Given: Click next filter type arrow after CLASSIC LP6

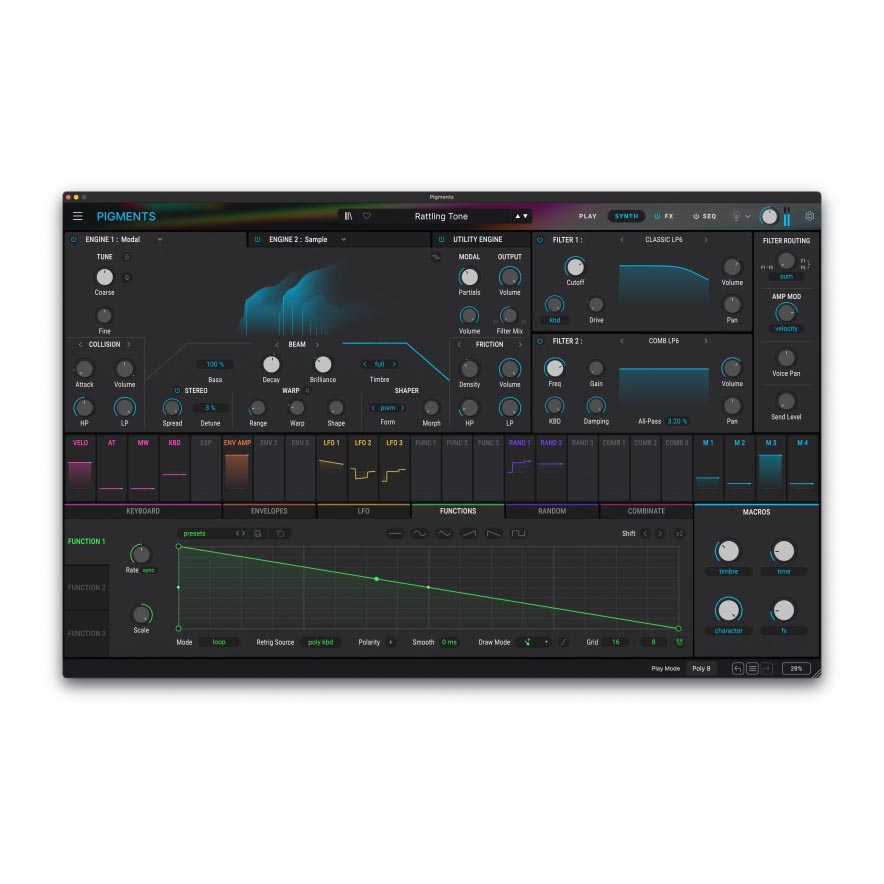Looking at the screenshot, I should point(706,240).
